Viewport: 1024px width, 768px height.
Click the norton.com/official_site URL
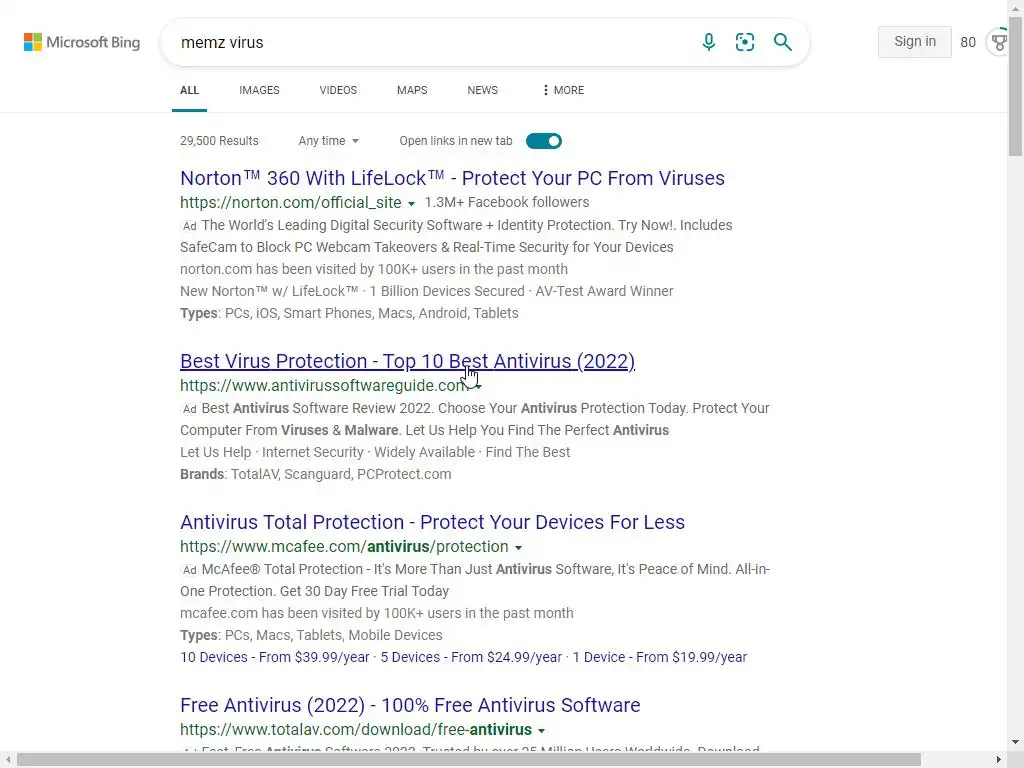pyautogui.click(x=291, y=202)
